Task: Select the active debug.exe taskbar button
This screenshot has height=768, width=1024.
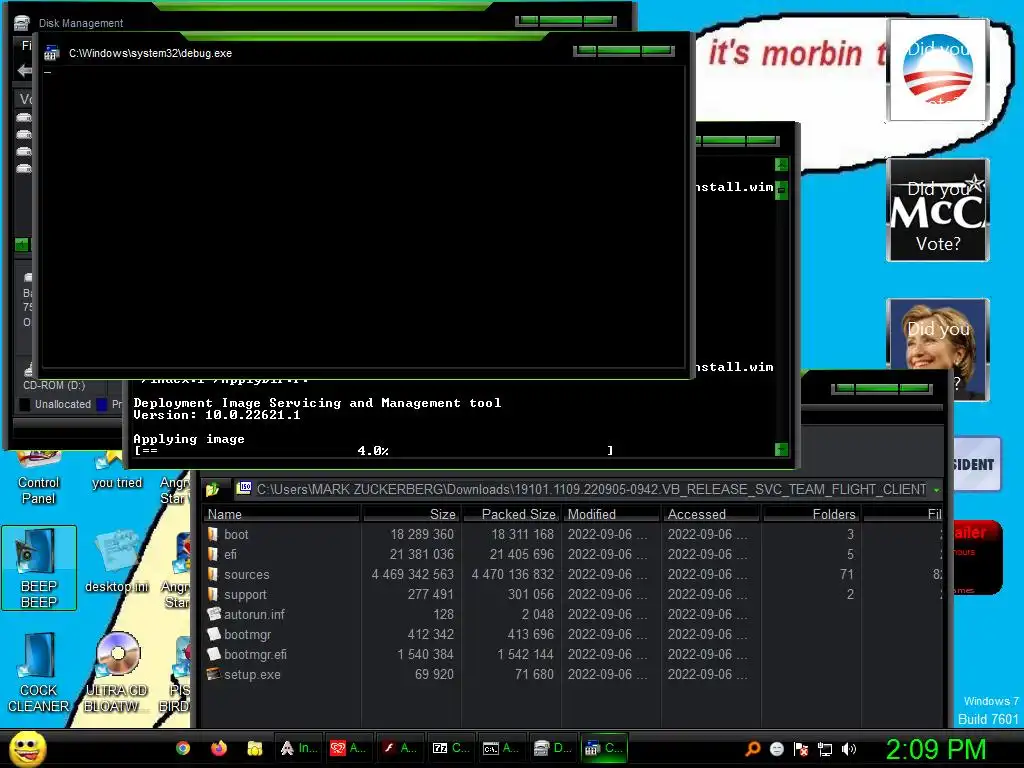Action: 603,748
